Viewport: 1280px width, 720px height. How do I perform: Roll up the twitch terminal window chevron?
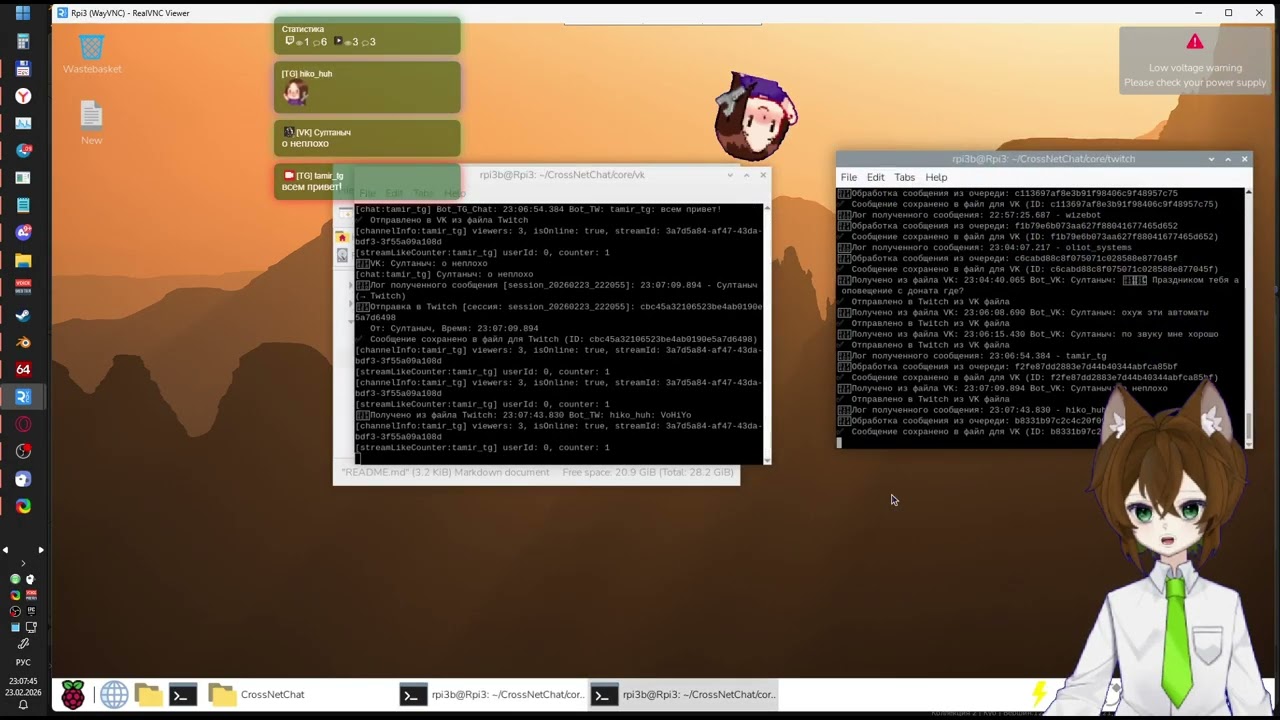1211,159
